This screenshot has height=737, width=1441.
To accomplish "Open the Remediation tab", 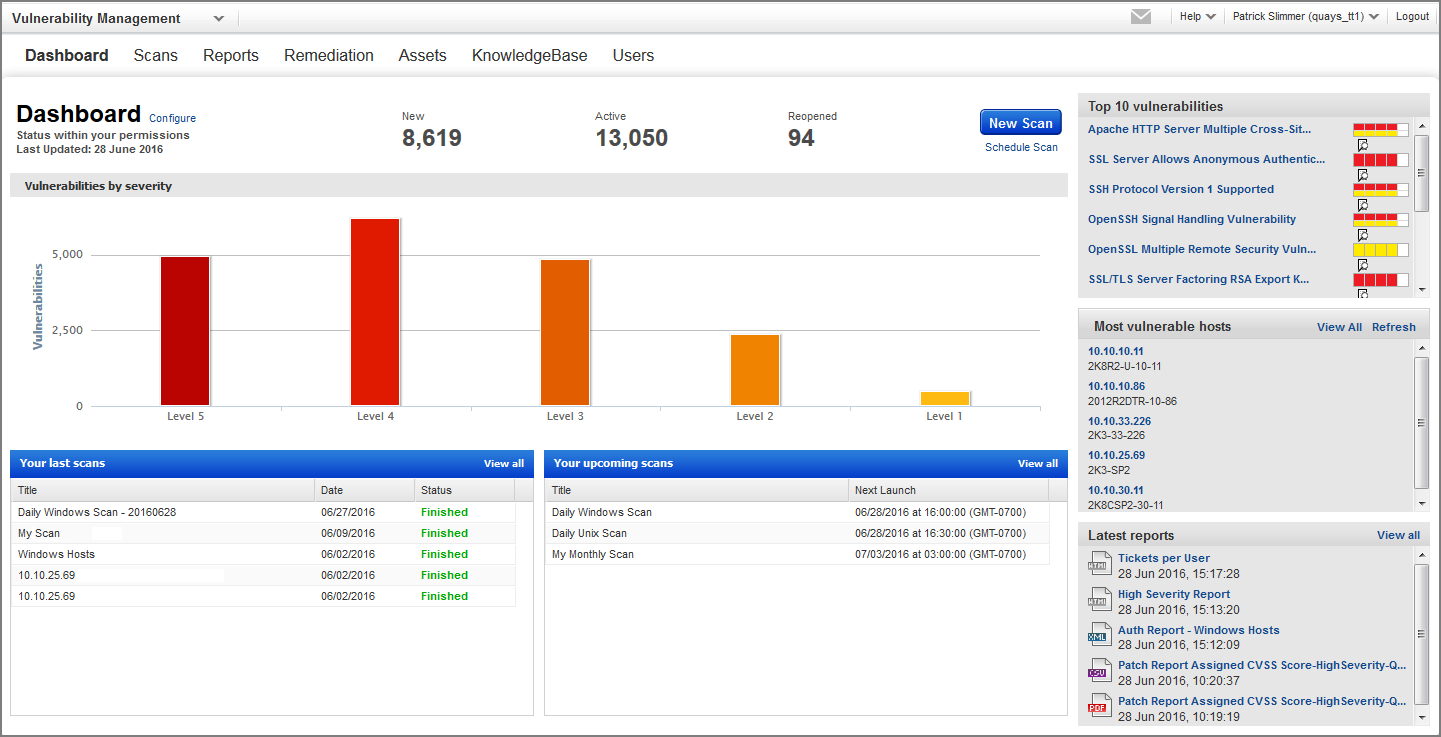I will tap(329, 56).
